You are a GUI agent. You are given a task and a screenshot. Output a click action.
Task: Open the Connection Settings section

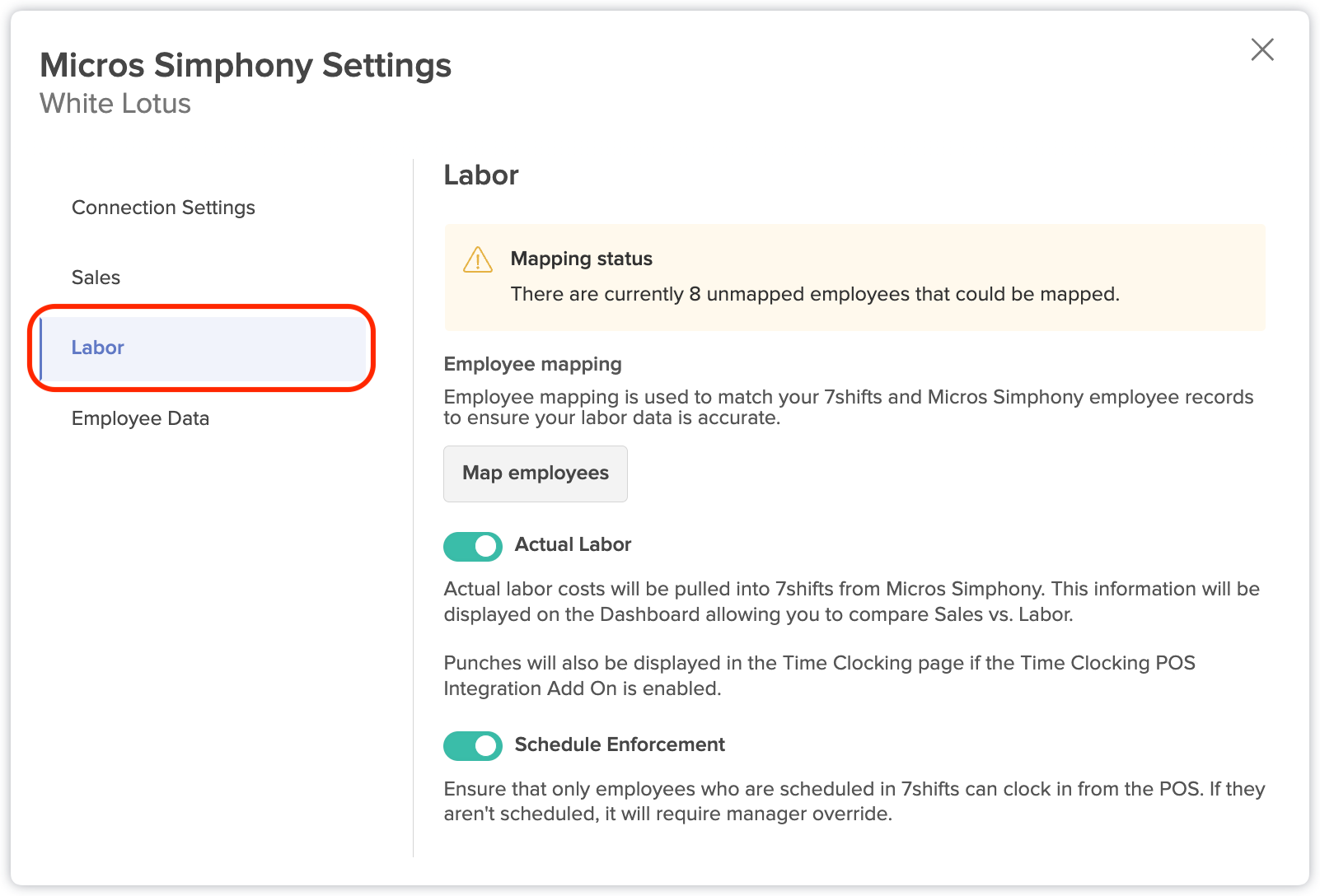coord(163,208)
